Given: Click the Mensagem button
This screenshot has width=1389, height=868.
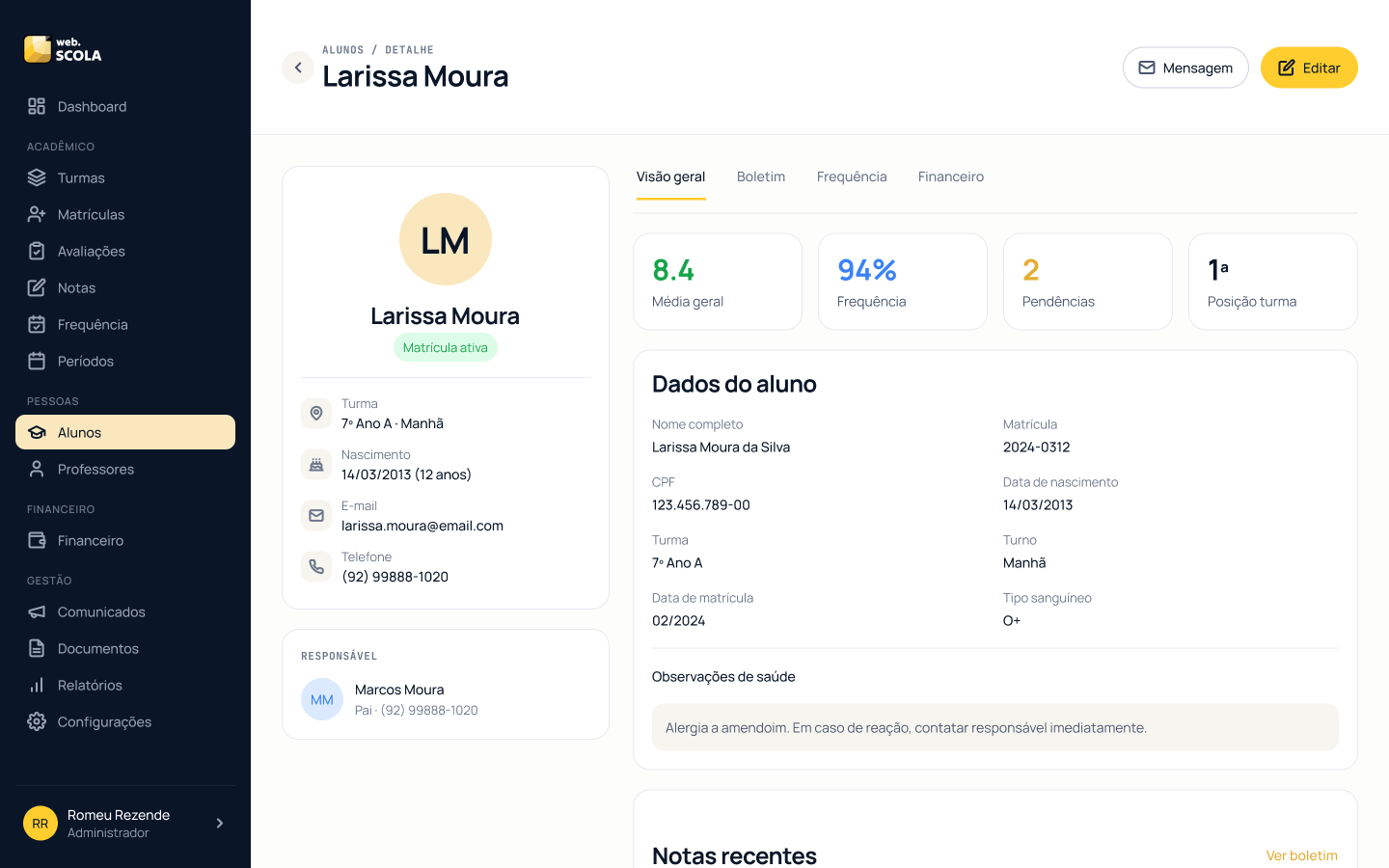Looking at the screenshot, I should [x=1185, y=68].
